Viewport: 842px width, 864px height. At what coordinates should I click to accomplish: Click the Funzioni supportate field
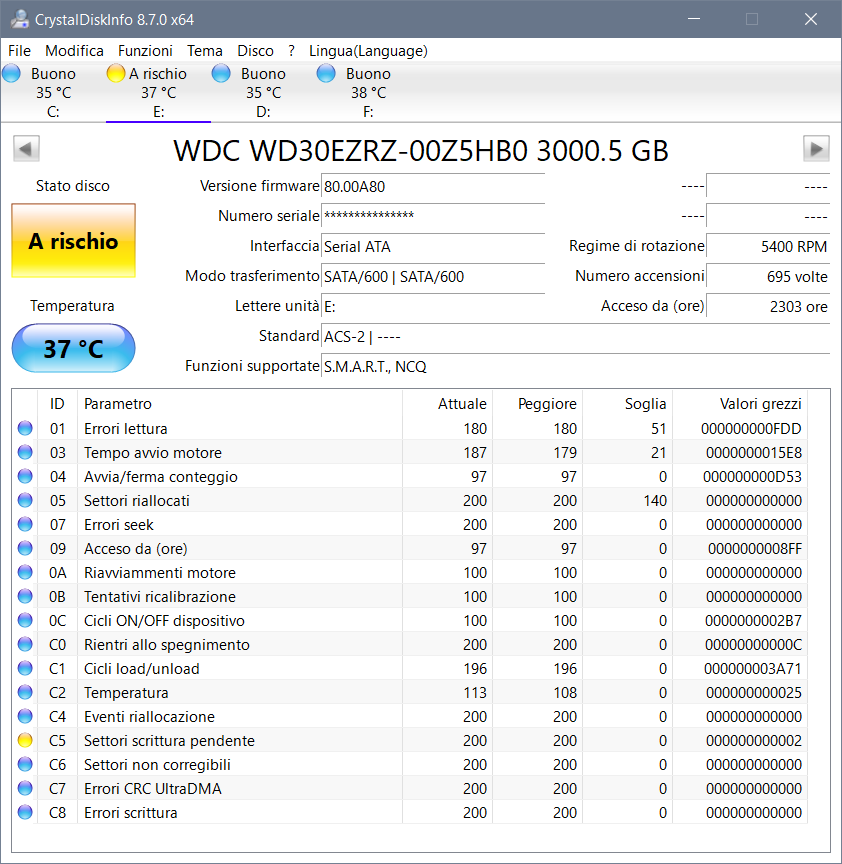[x=576, y=366]
